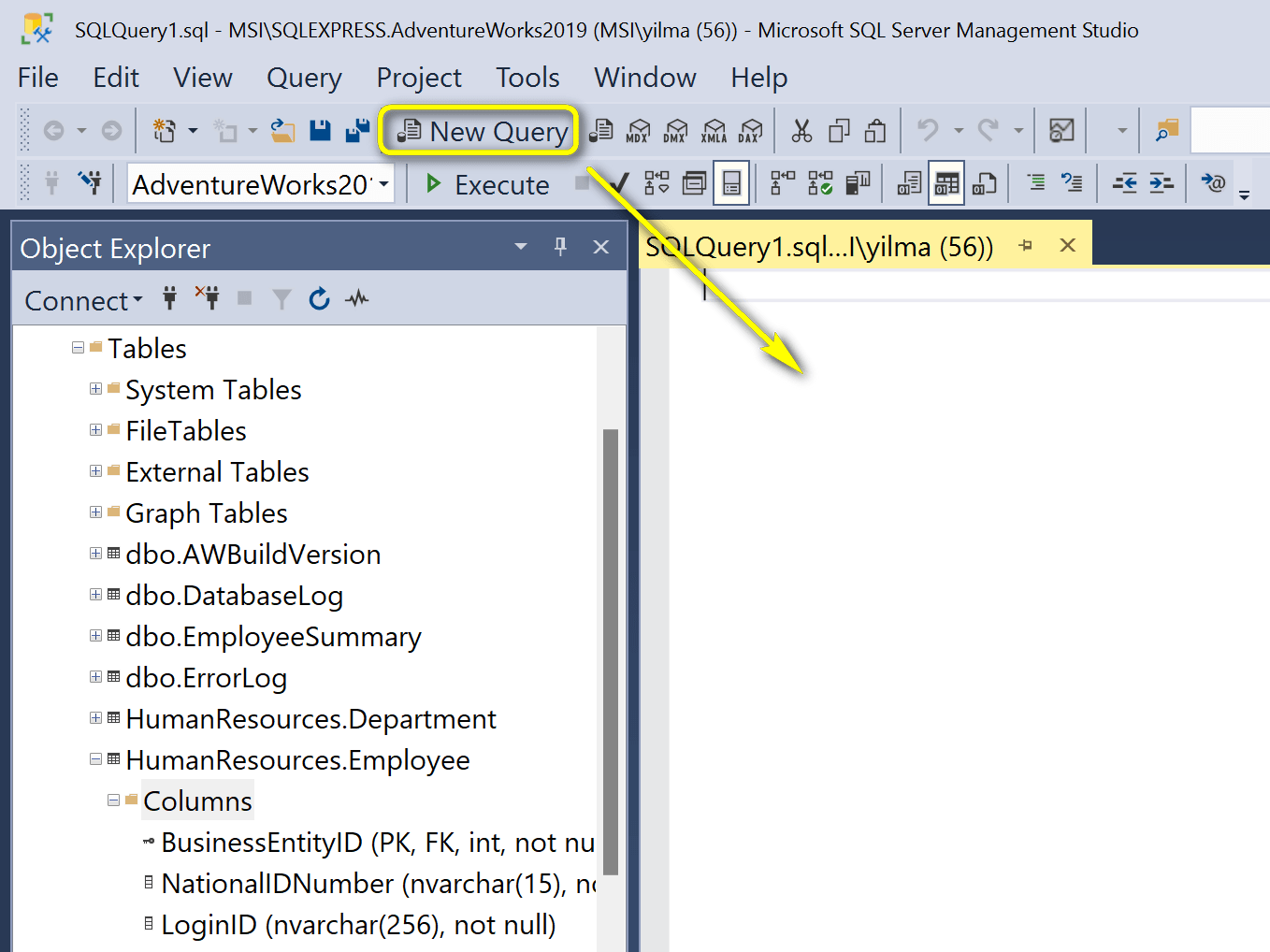The height and width of the screenshot is (952, 1270).
Task: Open the SQL editor toolbar options arrow
Action: pos(1244,195)
